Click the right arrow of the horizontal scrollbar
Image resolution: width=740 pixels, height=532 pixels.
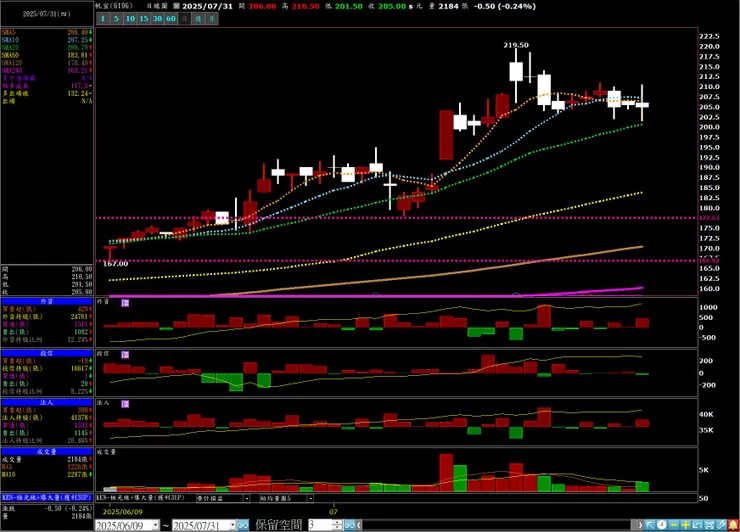pos(640,525)
